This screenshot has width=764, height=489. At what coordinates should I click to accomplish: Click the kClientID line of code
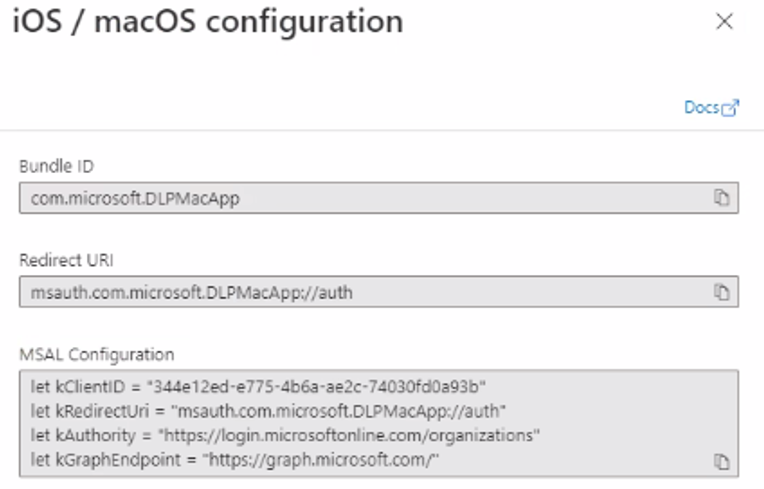tap(258, 387)
